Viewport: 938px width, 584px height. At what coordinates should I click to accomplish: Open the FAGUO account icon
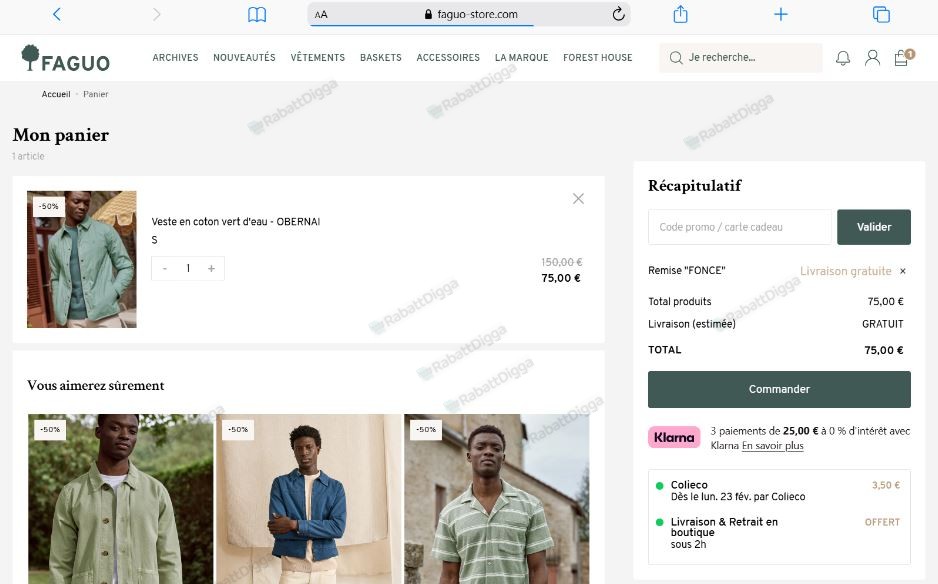(x=871, y=57)
